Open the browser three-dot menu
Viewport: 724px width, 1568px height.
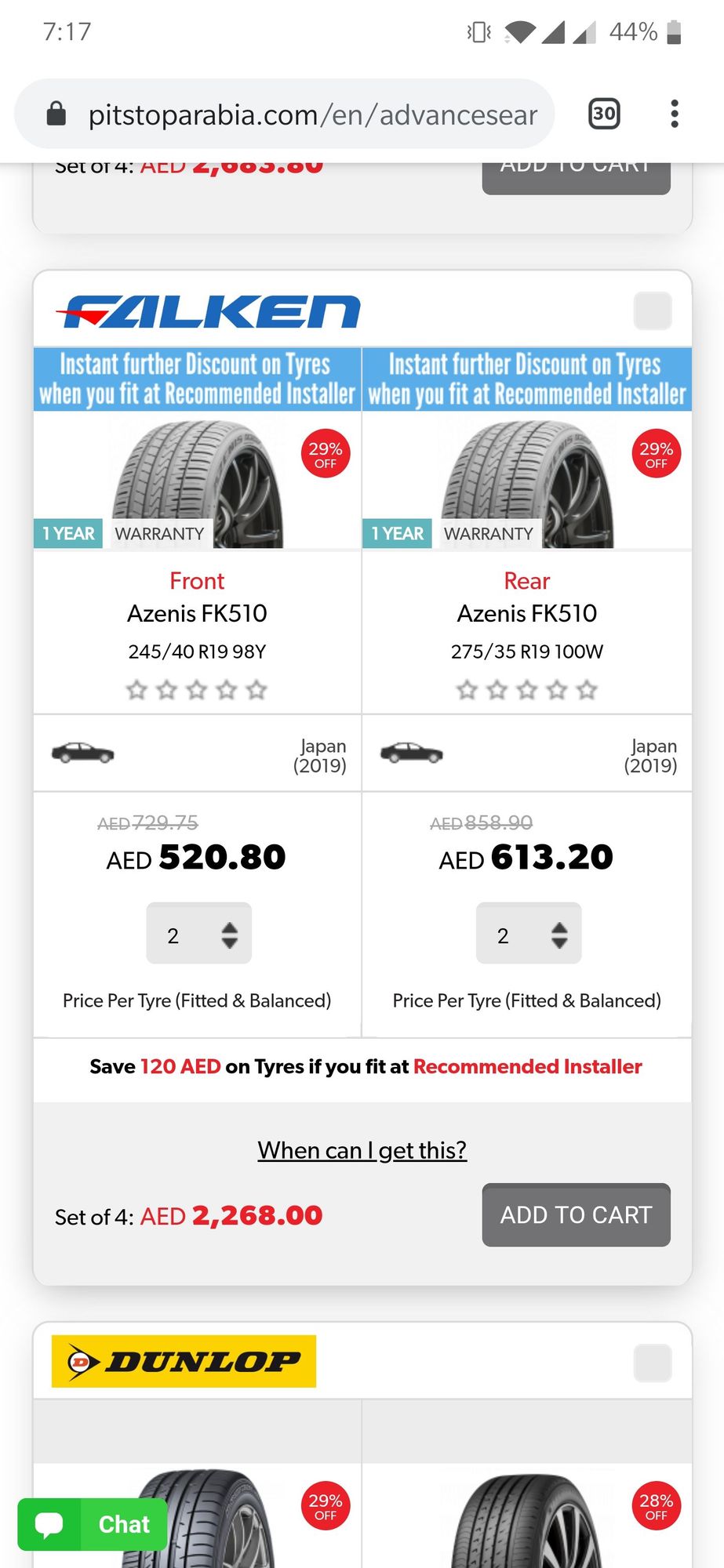[x=674, y=114]
